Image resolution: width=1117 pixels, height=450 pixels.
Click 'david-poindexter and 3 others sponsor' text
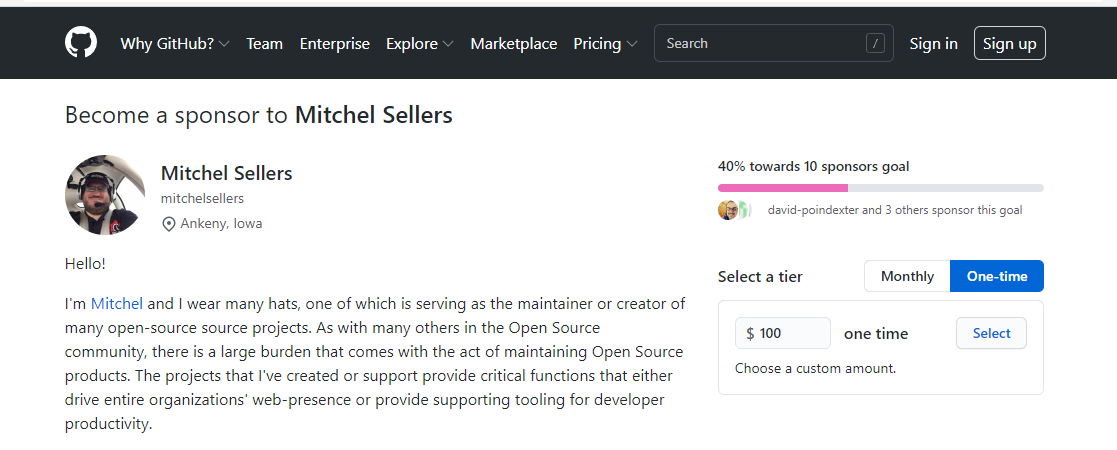895,210
